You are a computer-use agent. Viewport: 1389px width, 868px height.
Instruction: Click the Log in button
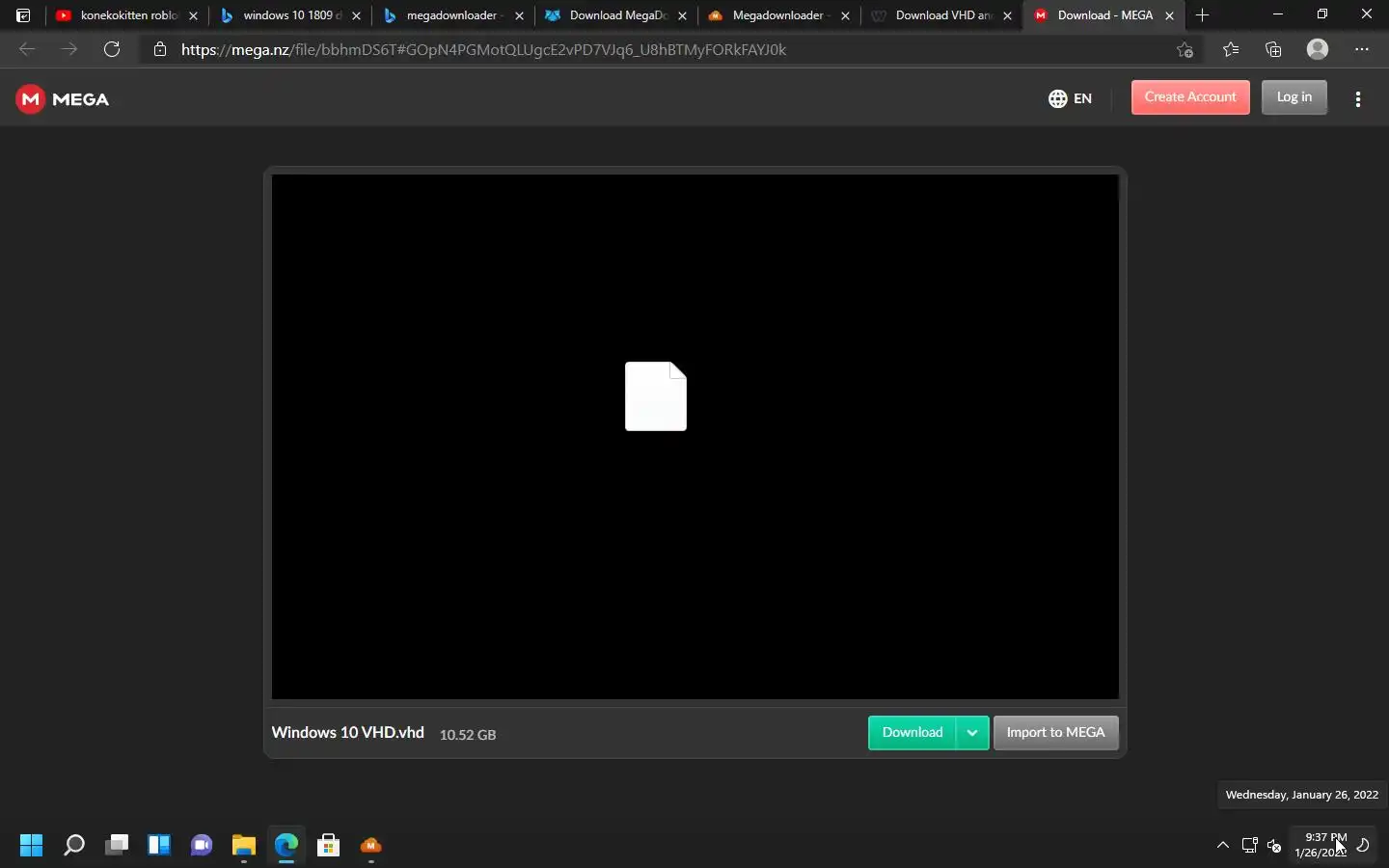[x=1294, y=97]
